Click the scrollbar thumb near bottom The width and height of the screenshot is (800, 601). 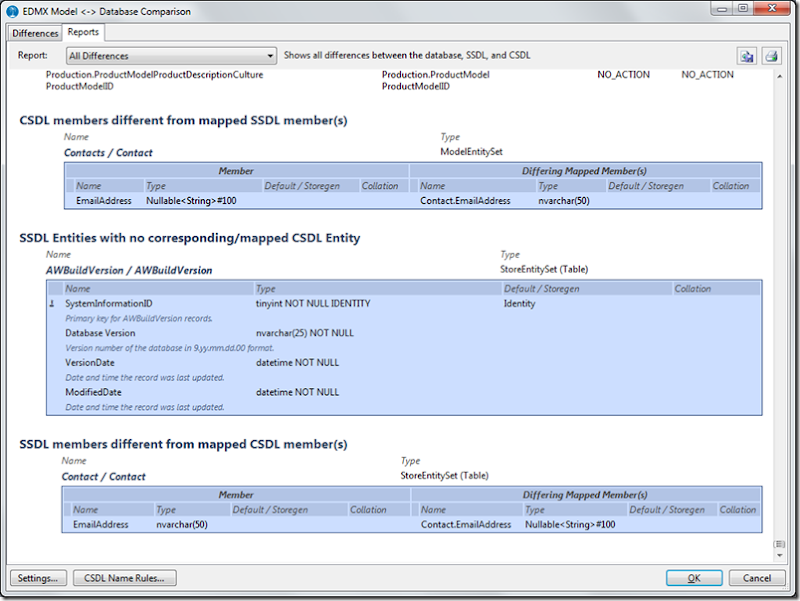(x=780, y=544)
